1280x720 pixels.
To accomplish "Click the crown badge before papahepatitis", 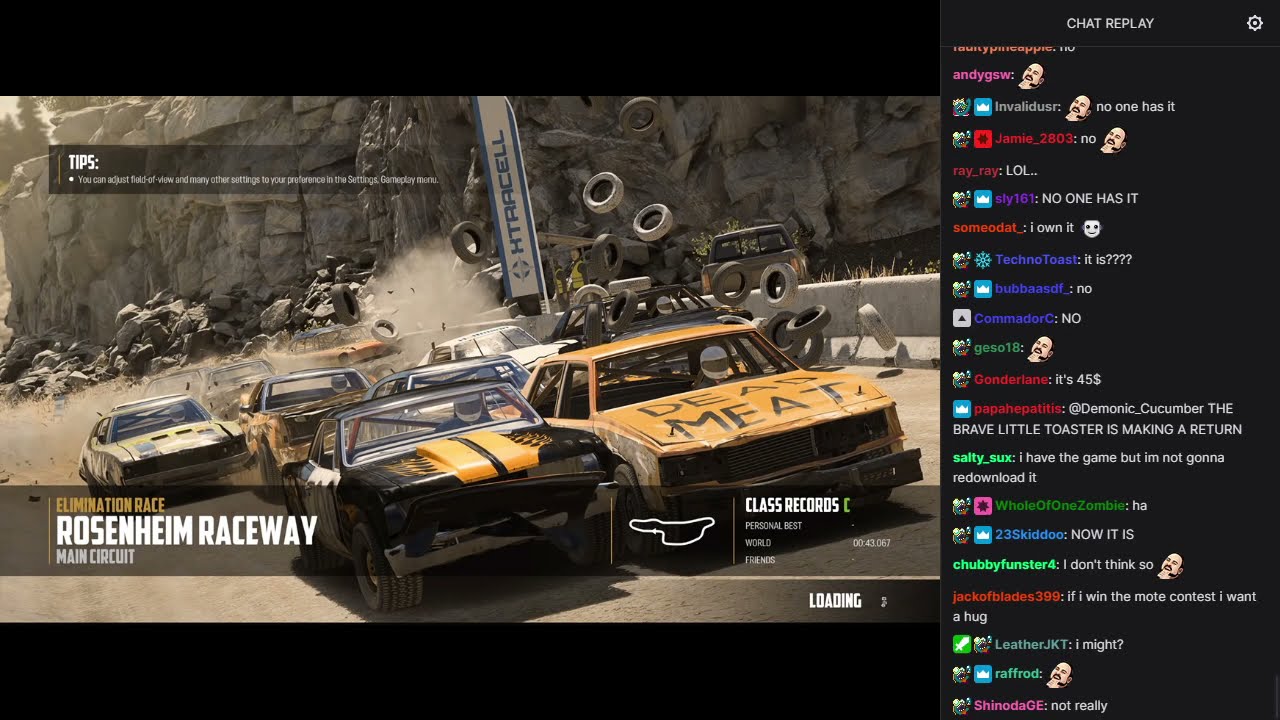I will pos(961,409).
